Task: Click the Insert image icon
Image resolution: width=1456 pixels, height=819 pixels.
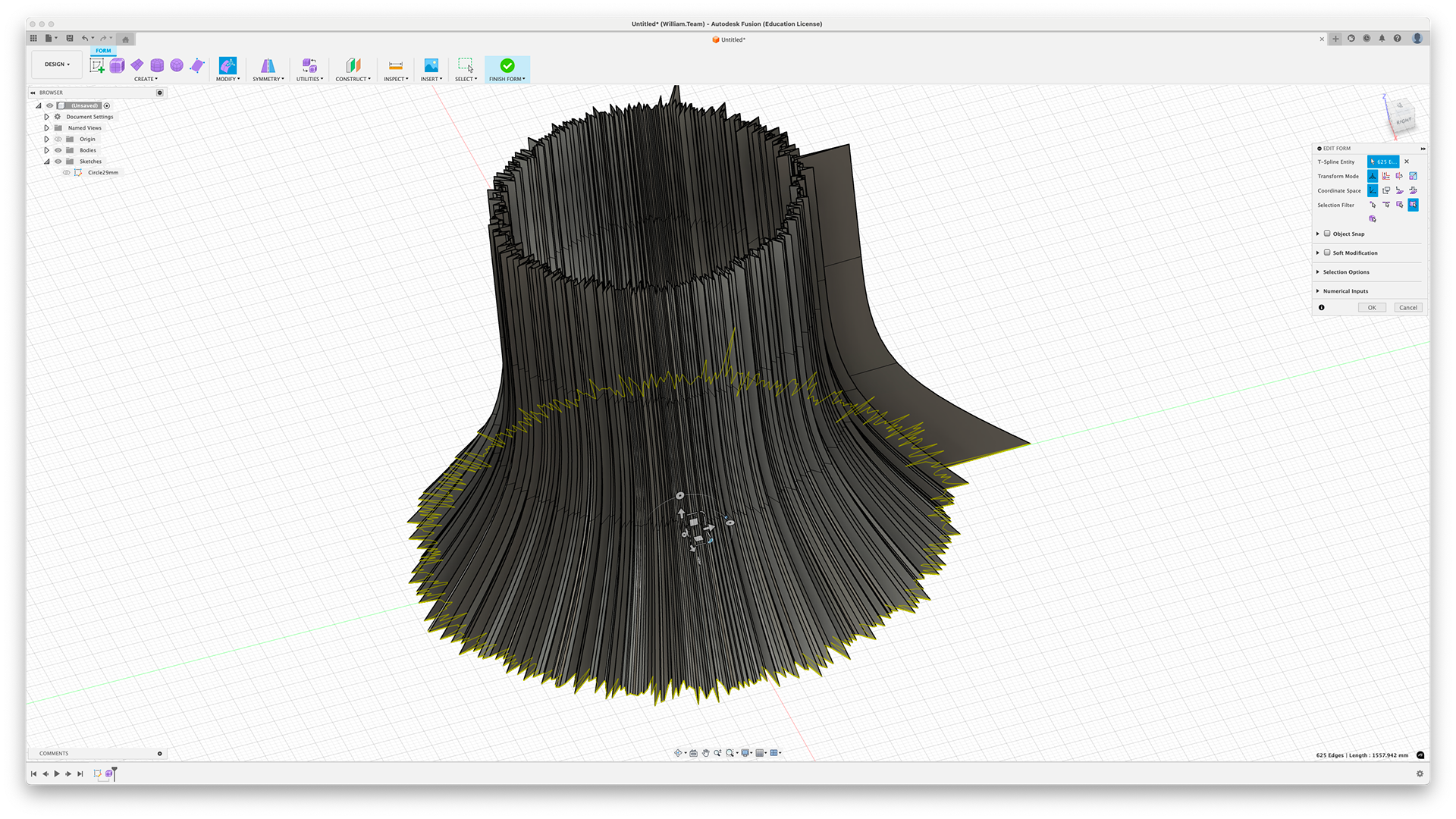Action: [431, 65]
